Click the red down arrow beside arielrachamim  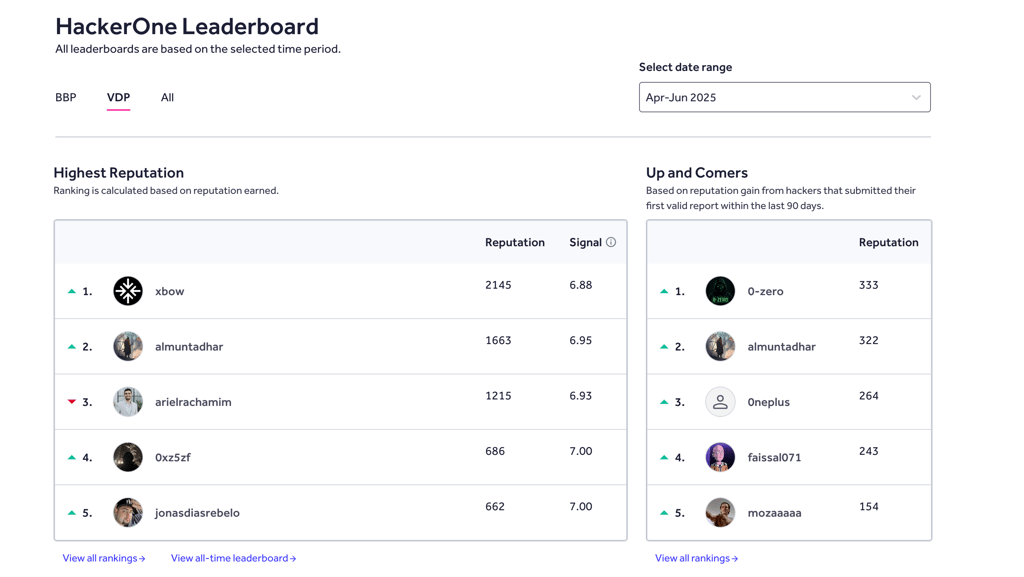point(72,402)
